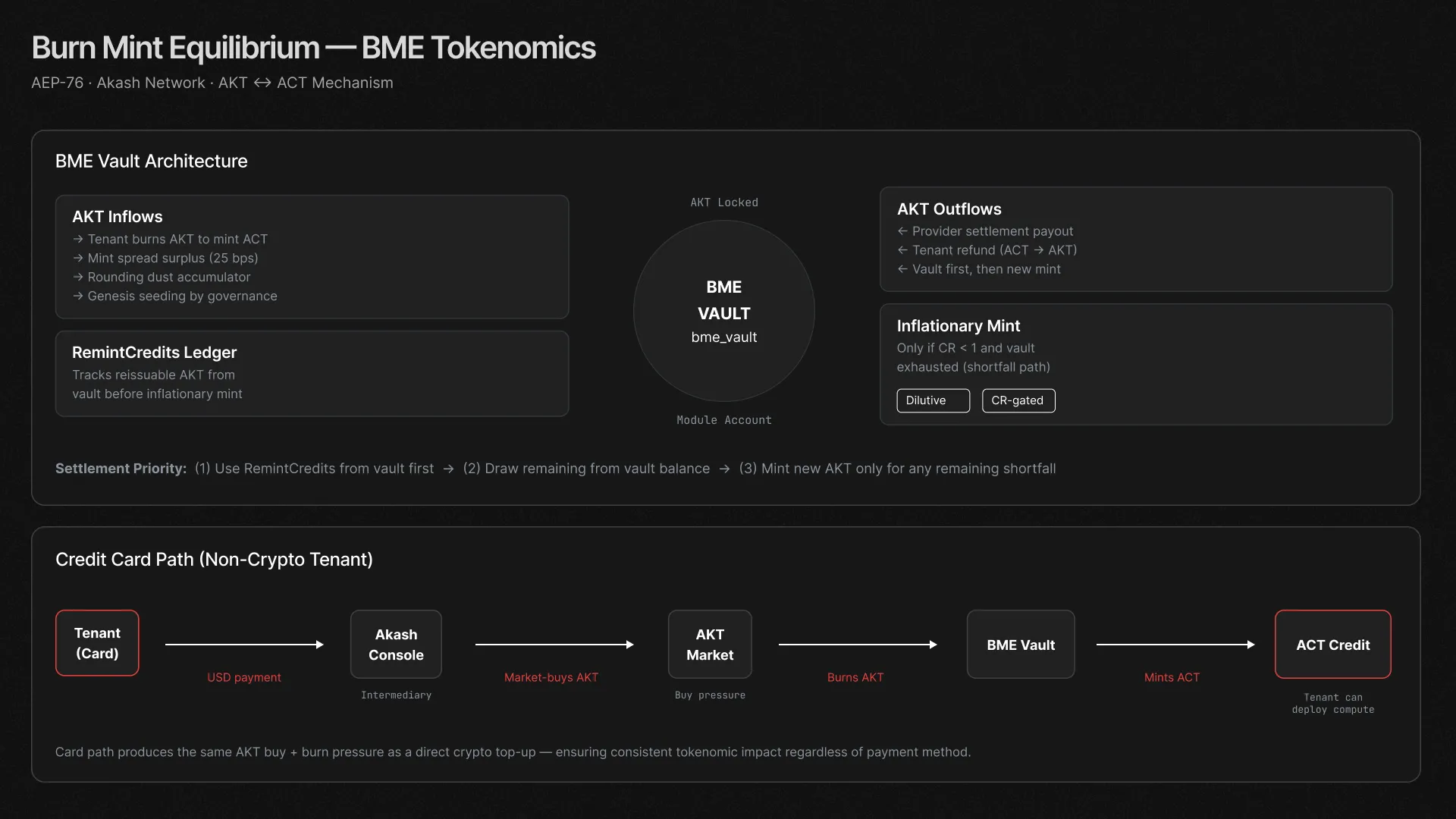
Task: Toggle the Dilutive badge
Action: point(932,400)
